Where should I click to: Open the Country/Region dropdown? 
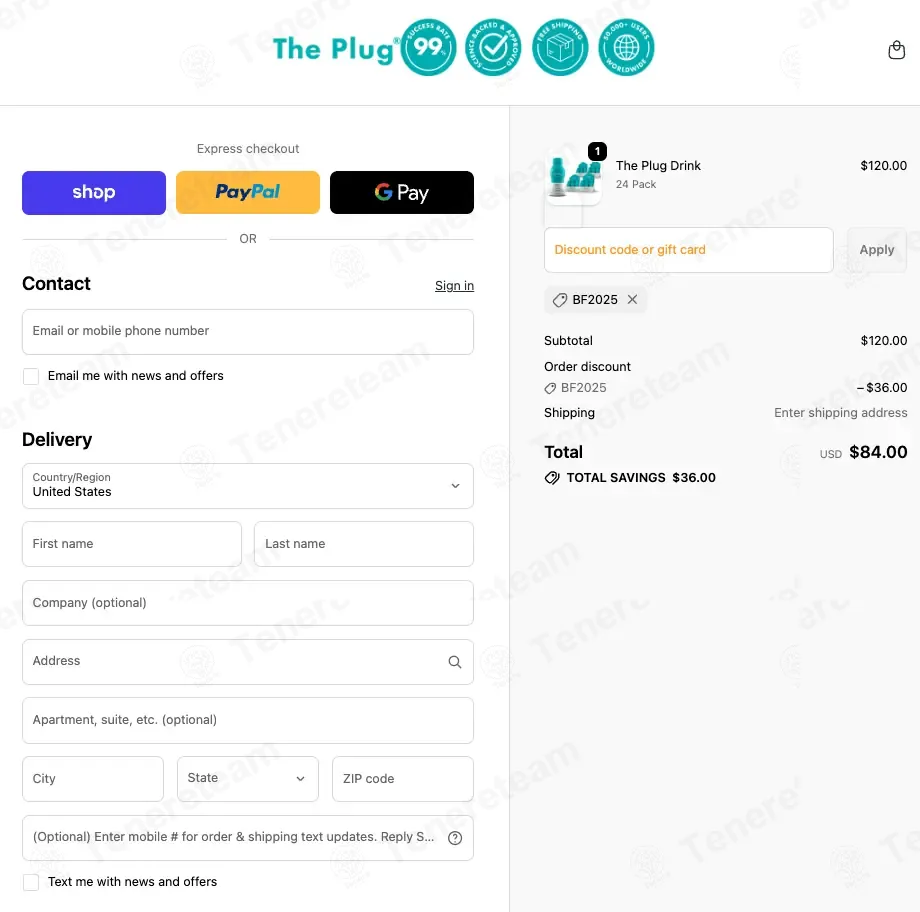[248, 486]
